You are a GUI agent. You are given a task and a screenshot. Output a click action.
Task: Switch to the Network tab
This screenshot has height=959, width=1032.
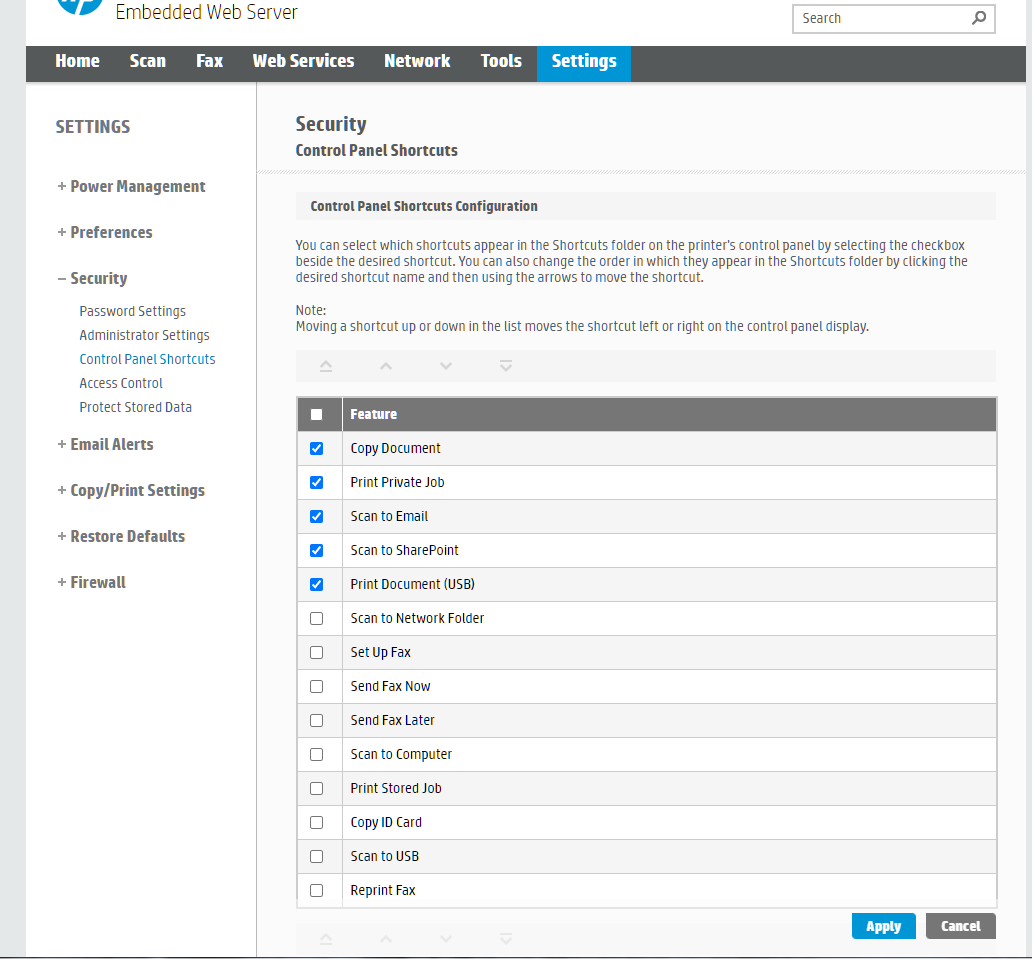coord(417,62)
